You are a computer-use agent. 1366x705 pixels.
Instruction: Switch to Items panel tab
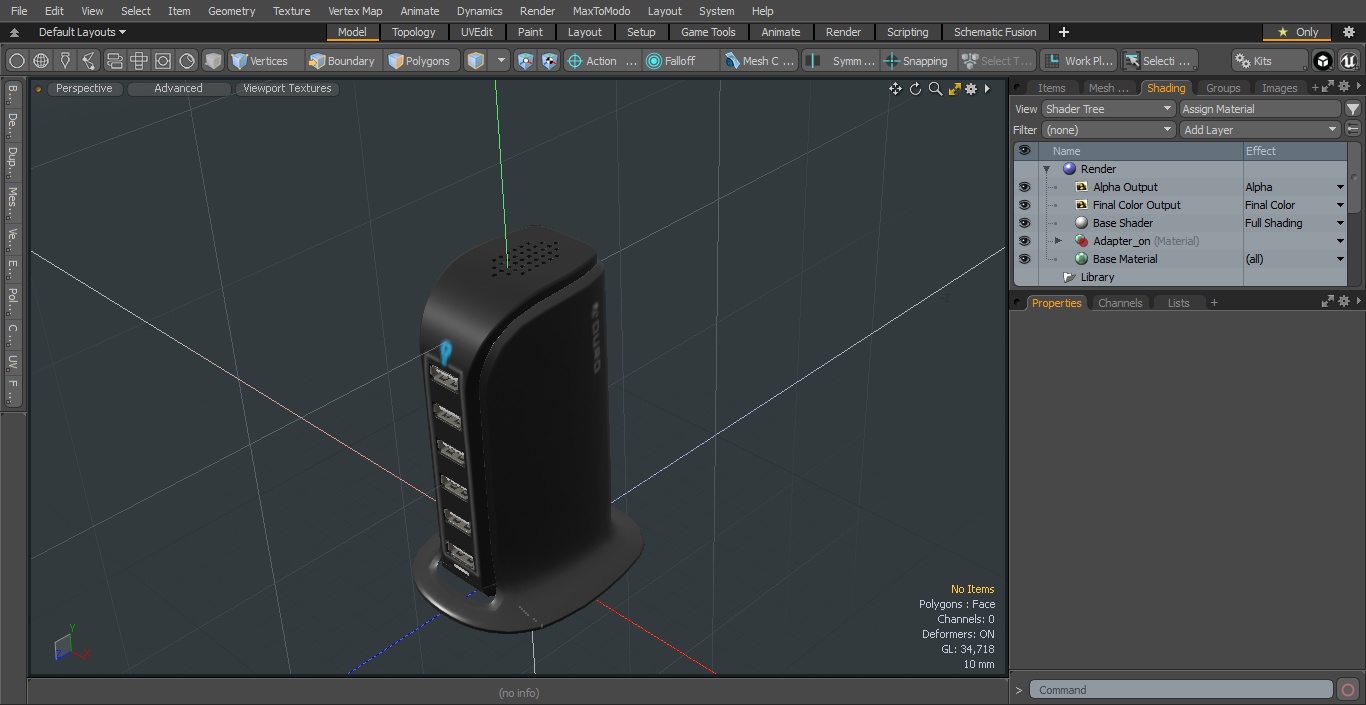(1051, 88)
